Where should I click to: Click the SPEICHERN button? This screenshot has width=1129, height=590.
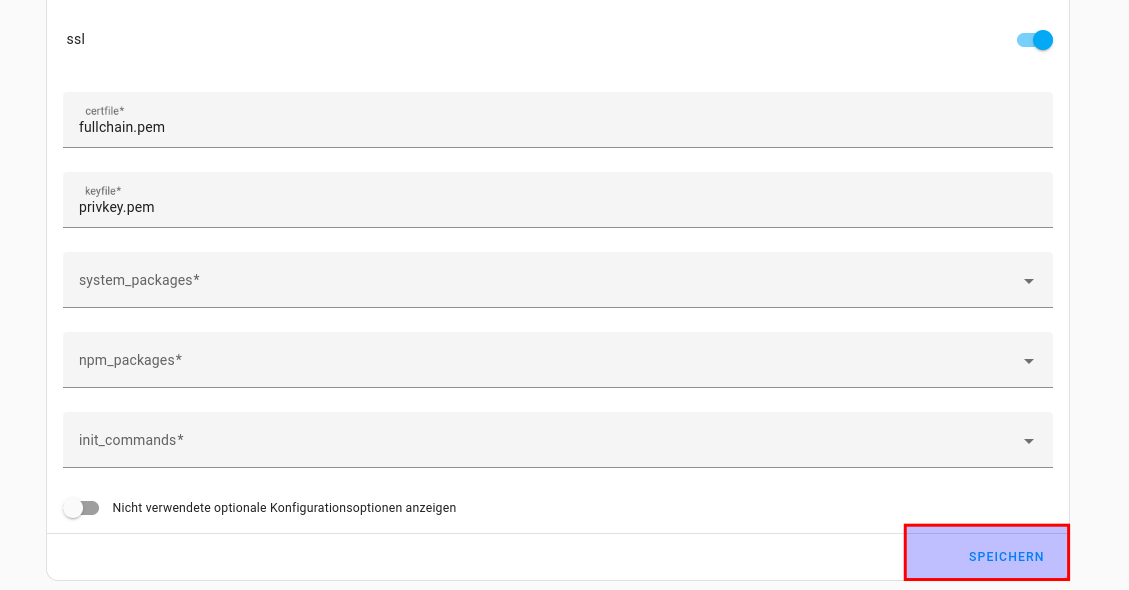point(1006,557)
